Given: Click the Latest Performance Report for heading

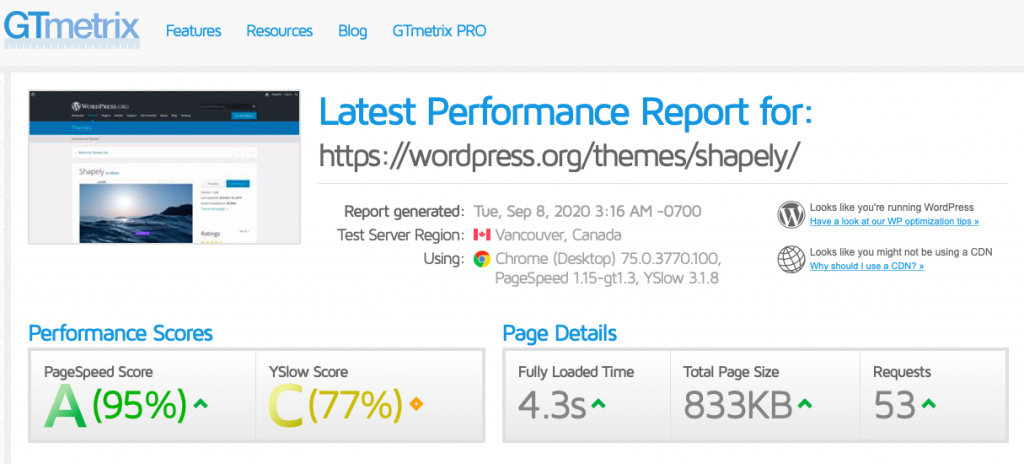Looking at the screenshot, I should pyautogui.click(x=566, y=111).
